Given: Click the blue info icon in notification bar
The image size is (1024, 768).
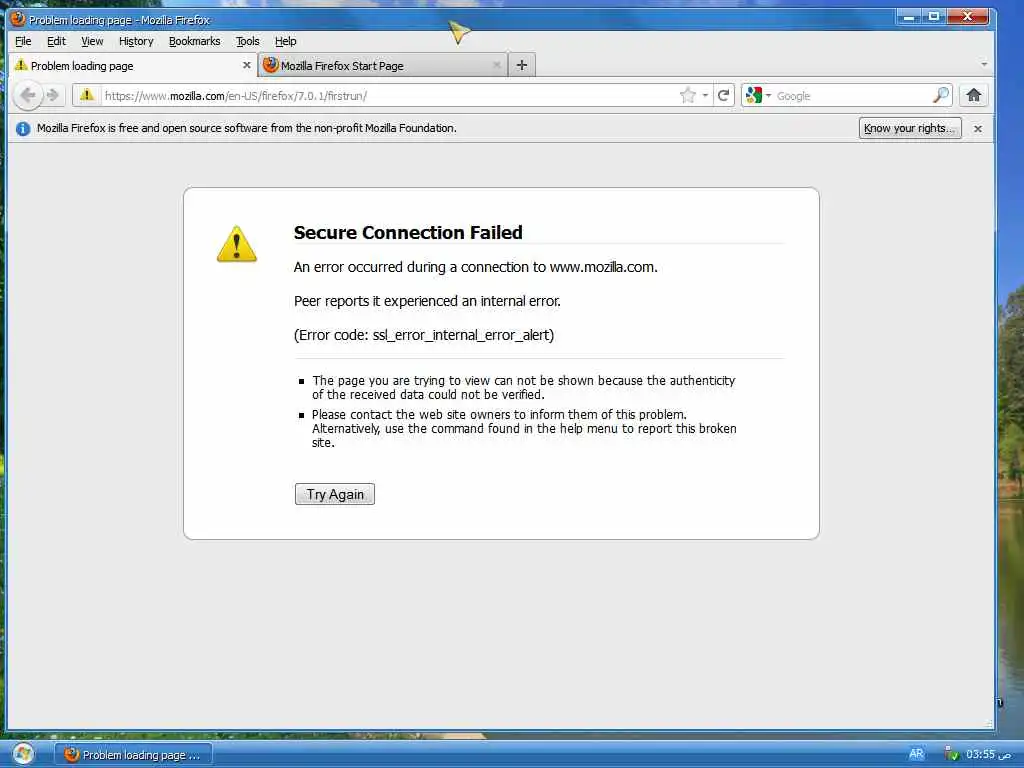Looking at the screenshot, I should 23,129.
